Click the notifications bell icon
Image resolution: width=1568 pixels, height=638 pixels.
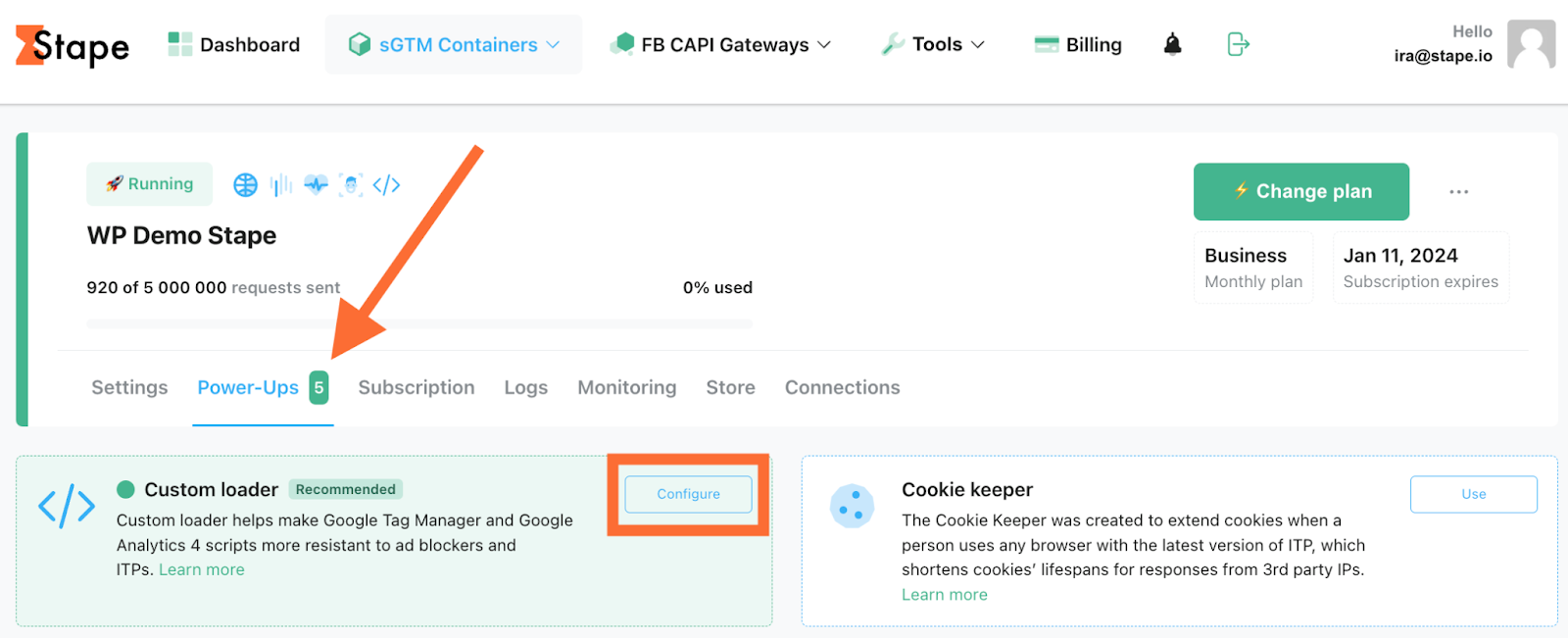click(1172, 44)
